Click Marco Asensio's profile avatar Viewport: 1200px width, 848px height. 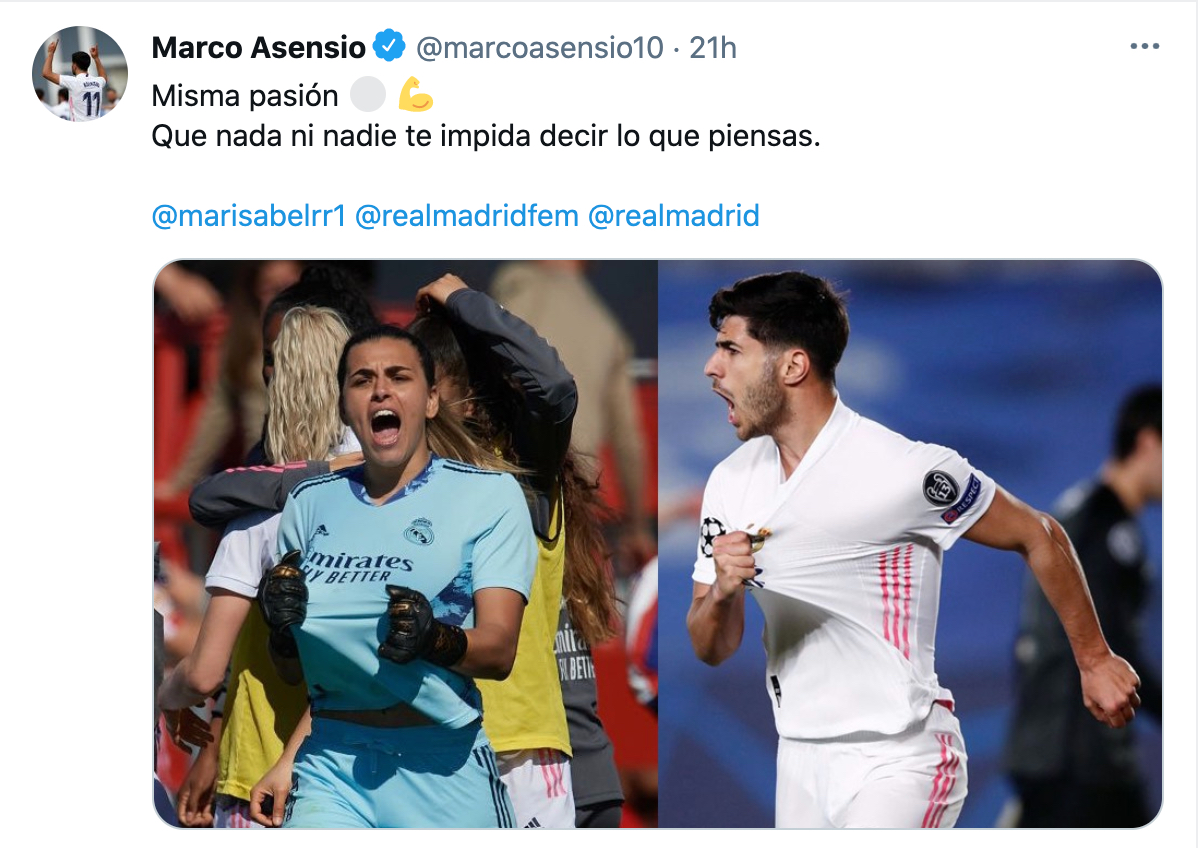pos(80,74)
